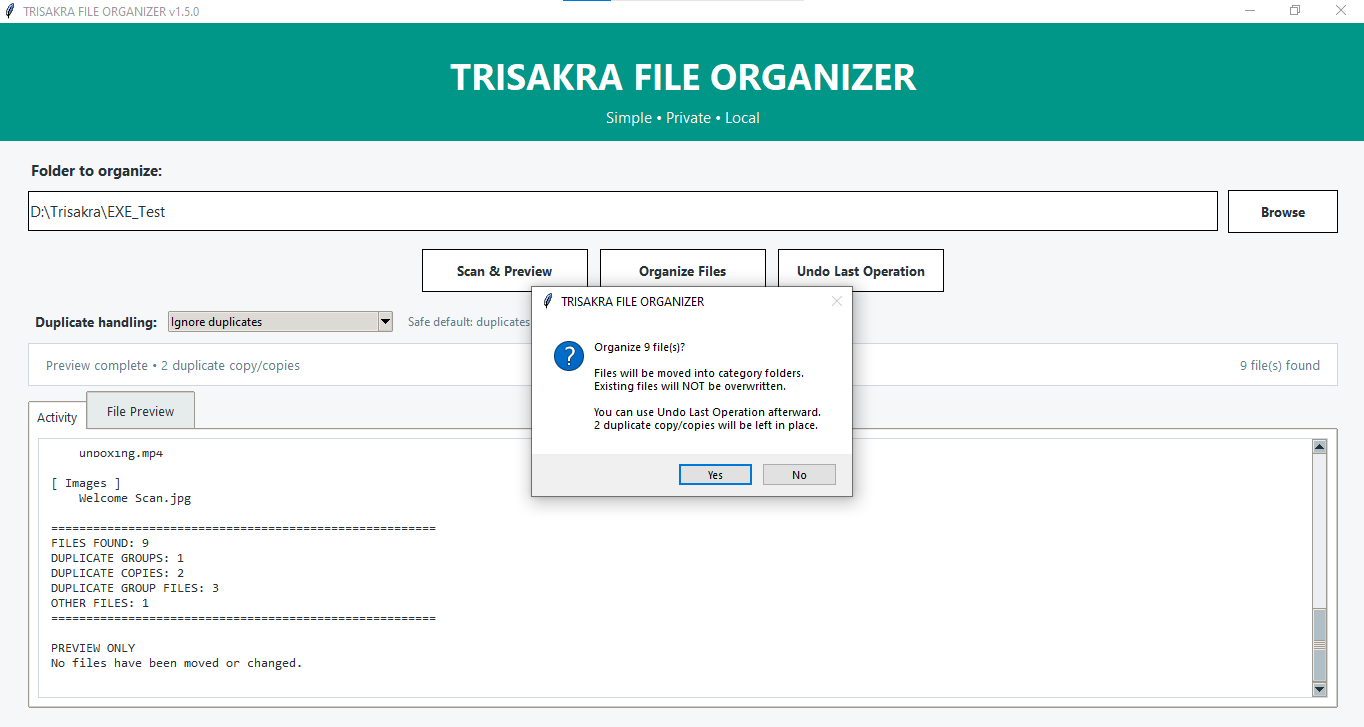This screenshot has width=1364, height=727.
Task: Click "No files have been moved or changed."
Action: [x=177, y=663]
